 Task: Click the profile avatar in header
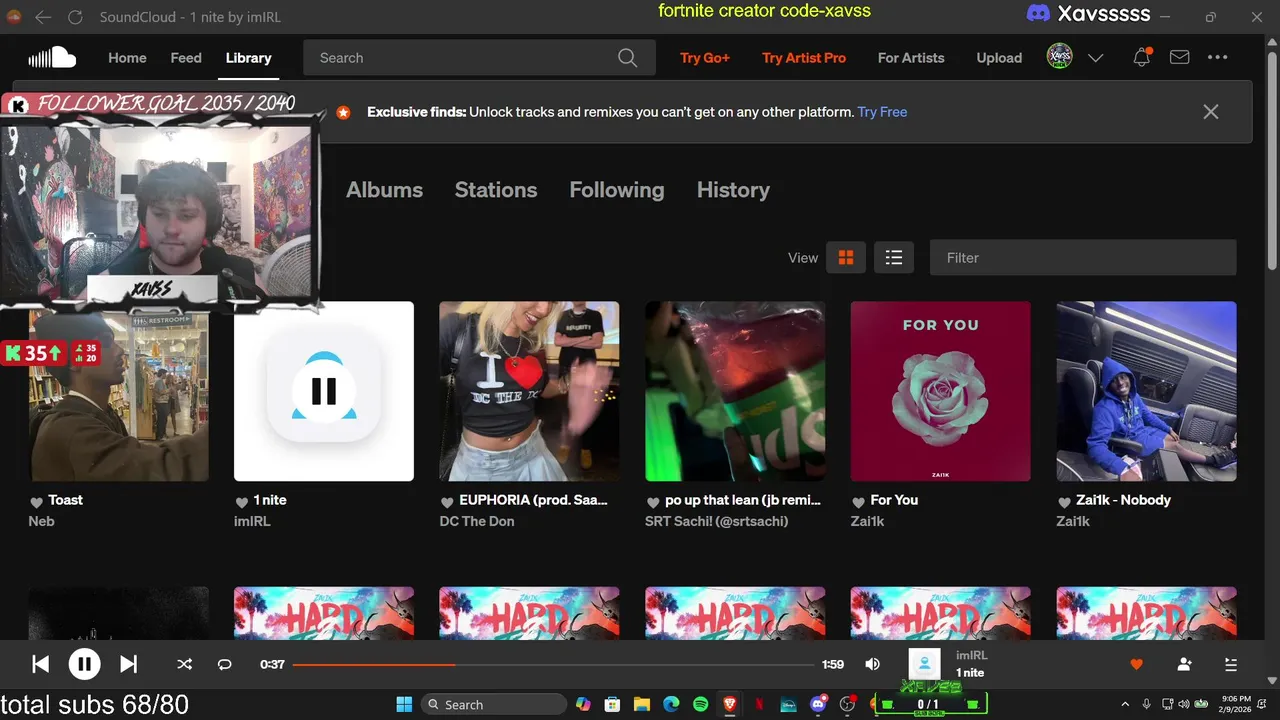tap(1060, 57)
